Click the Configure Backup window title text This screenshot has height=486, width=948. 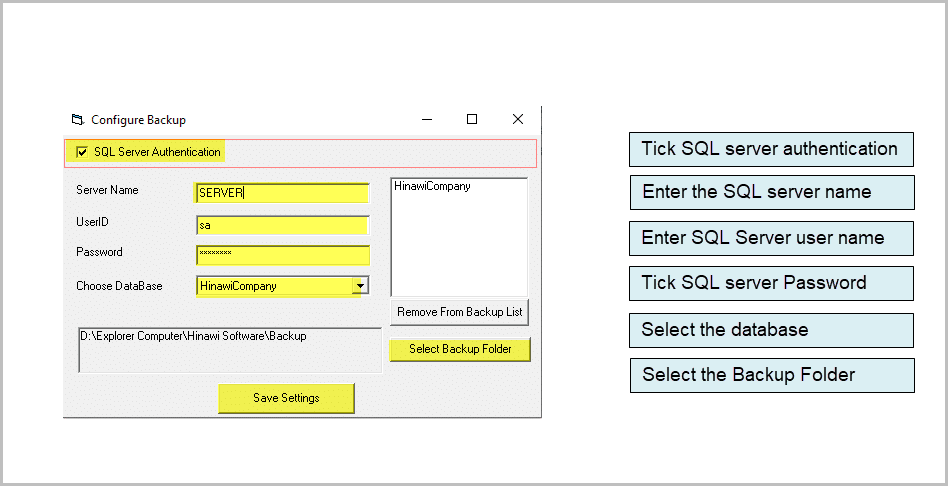click(138, 120)
